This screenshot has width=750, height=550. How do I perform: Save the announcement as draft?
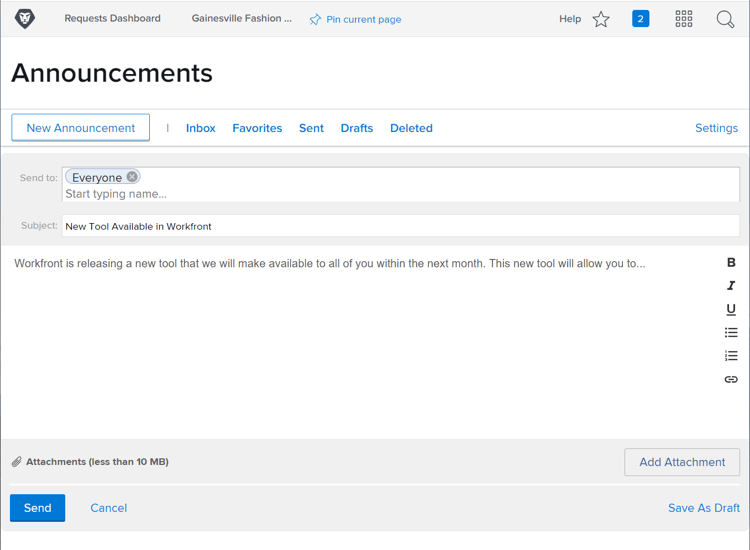[704, 508]
